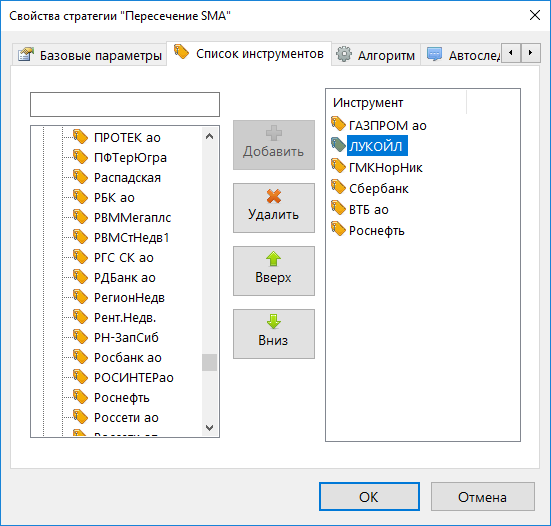Click the tag icon next to РН-ЗапСиб

pyautogui.click(x=80, y=337)
